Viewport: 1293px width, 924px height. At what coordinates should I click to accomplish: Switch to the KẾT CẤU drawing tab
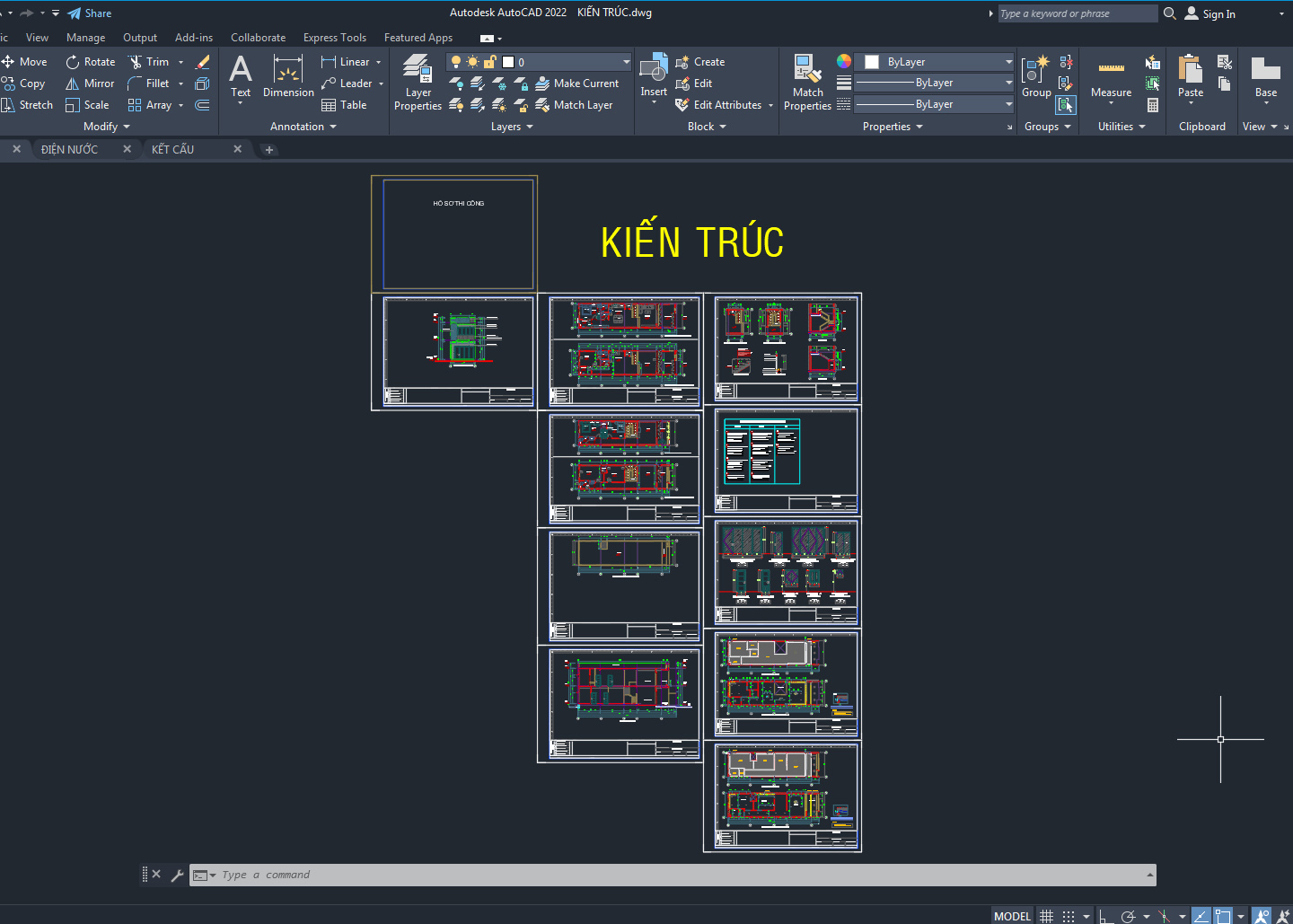tap(172, 149)
